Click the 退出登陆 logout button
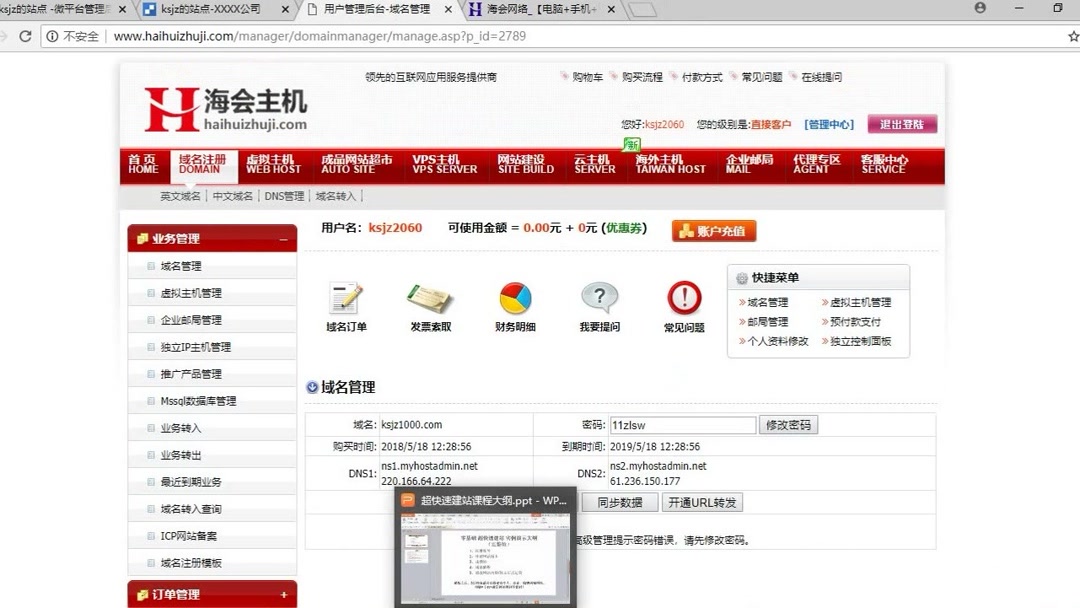This screenshot has width=1080, height=608. 903,124
